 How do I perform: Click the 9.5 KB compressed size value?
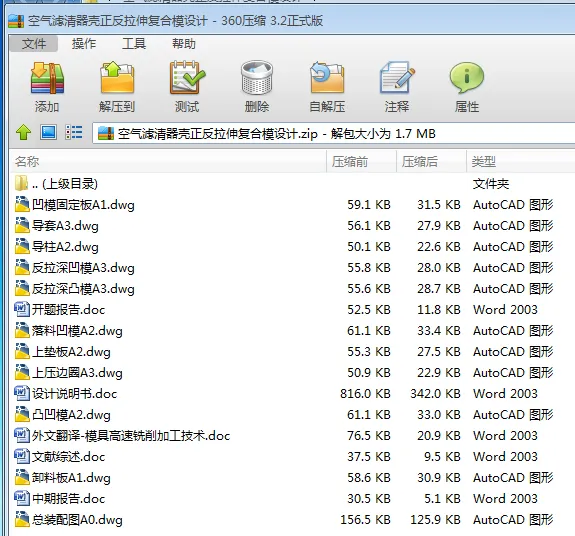click(442, 456)
